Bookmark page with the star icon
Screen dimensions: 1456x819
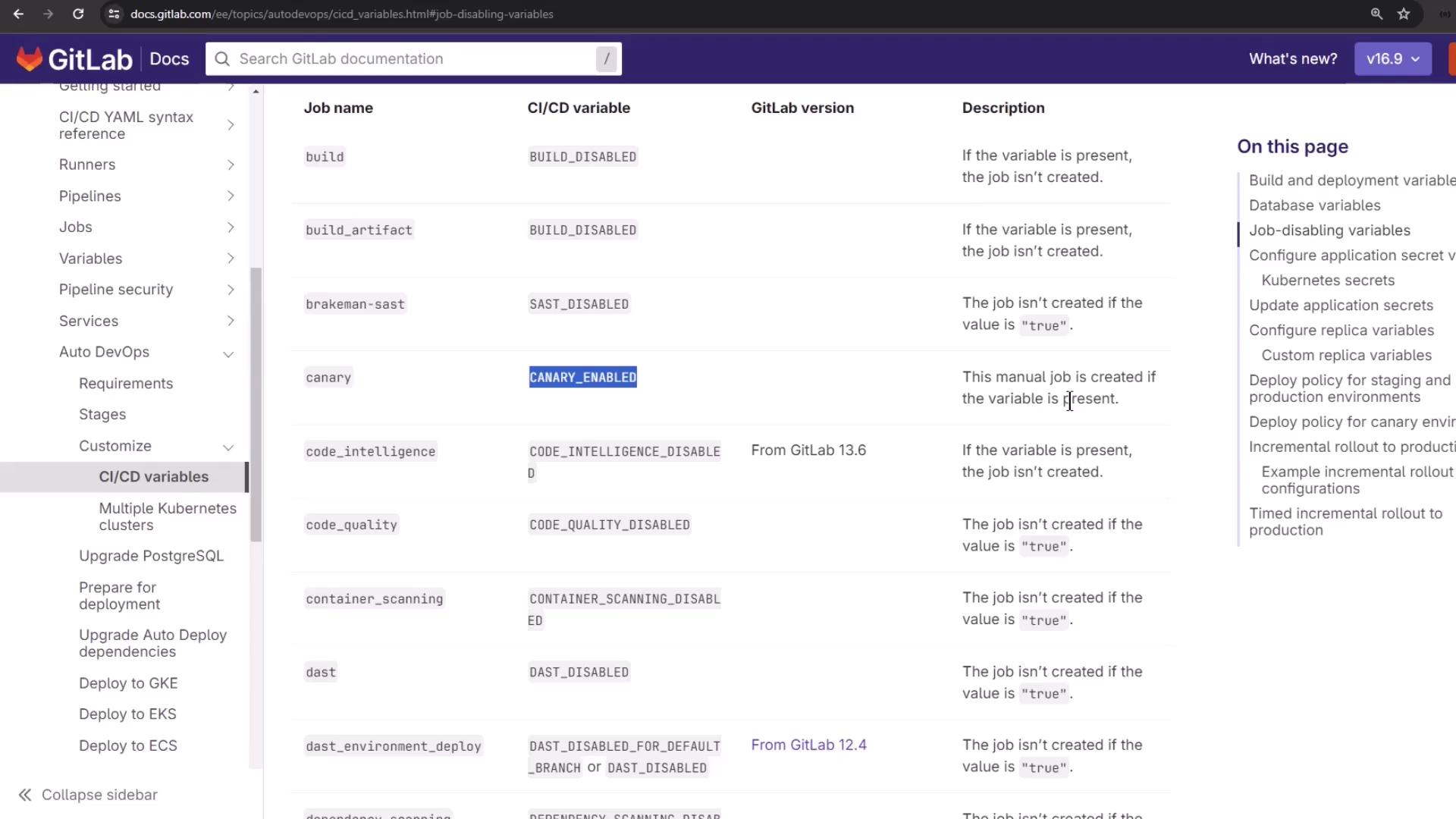[x=1404, y=14]
